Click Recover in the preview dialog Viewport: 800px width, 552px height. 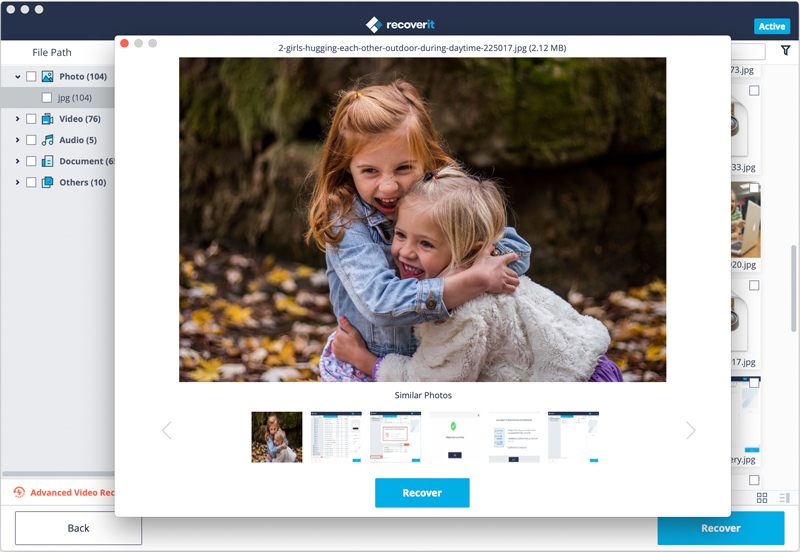pyautogui.click(x=422, y=493)
